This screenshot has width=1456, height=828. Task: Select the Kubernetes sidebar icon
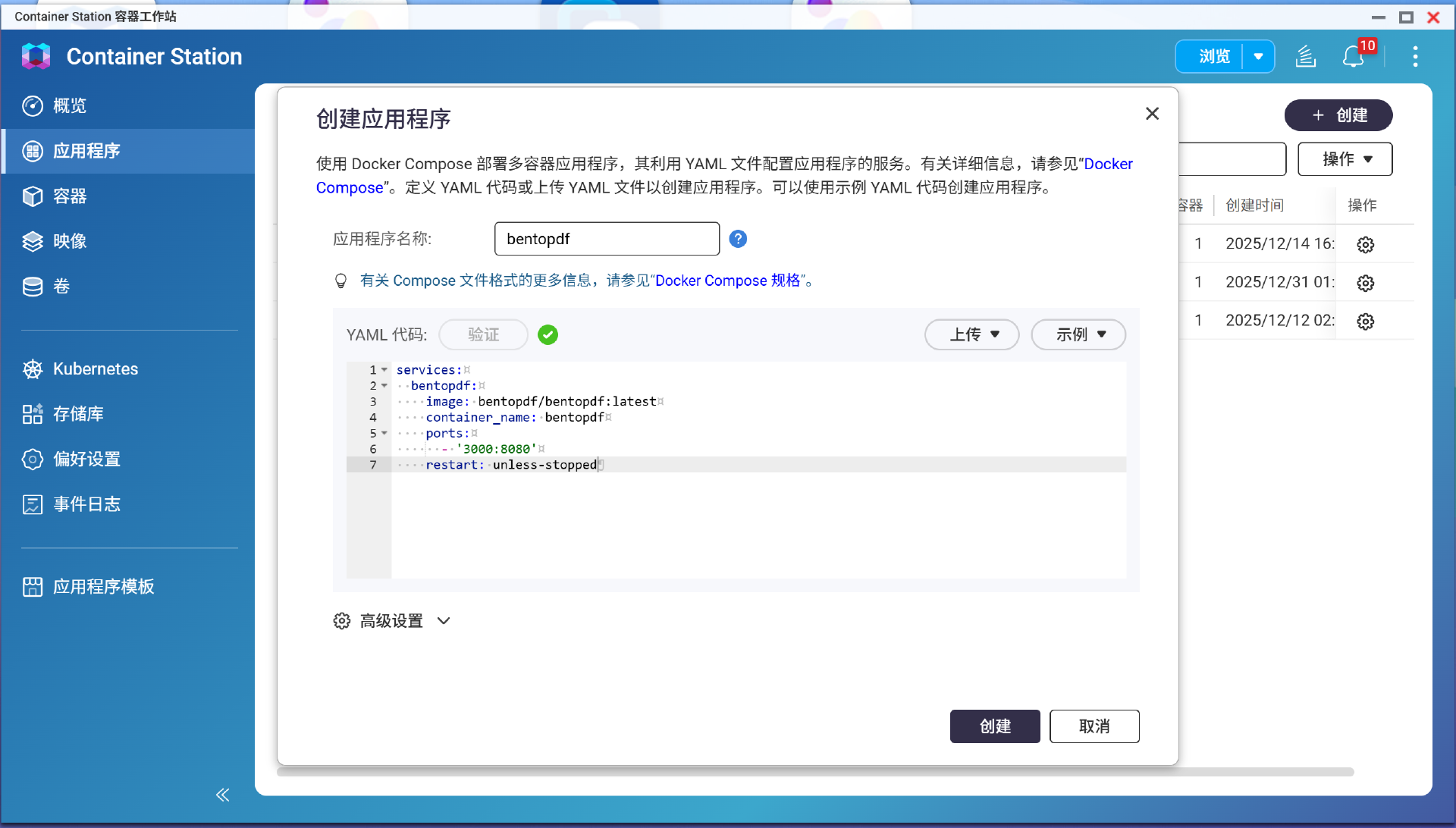pos(33,369)
